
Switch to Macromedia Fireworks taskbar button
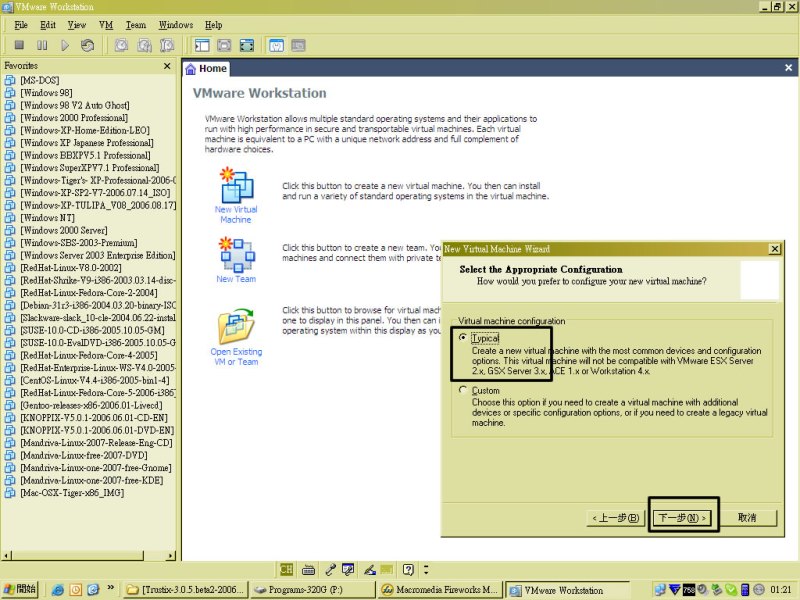tap(439, 590)
